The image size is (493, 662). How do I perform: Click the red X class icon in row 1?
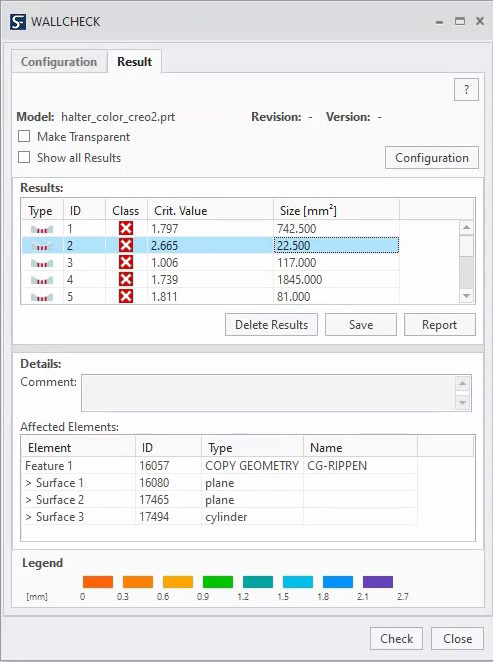(126, 228)
